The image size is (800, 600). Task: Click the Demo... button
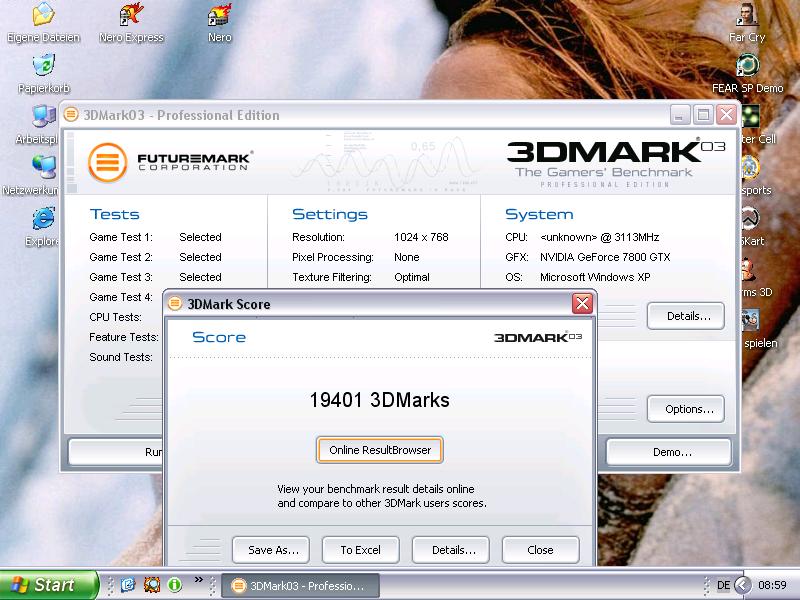[669, 452]
